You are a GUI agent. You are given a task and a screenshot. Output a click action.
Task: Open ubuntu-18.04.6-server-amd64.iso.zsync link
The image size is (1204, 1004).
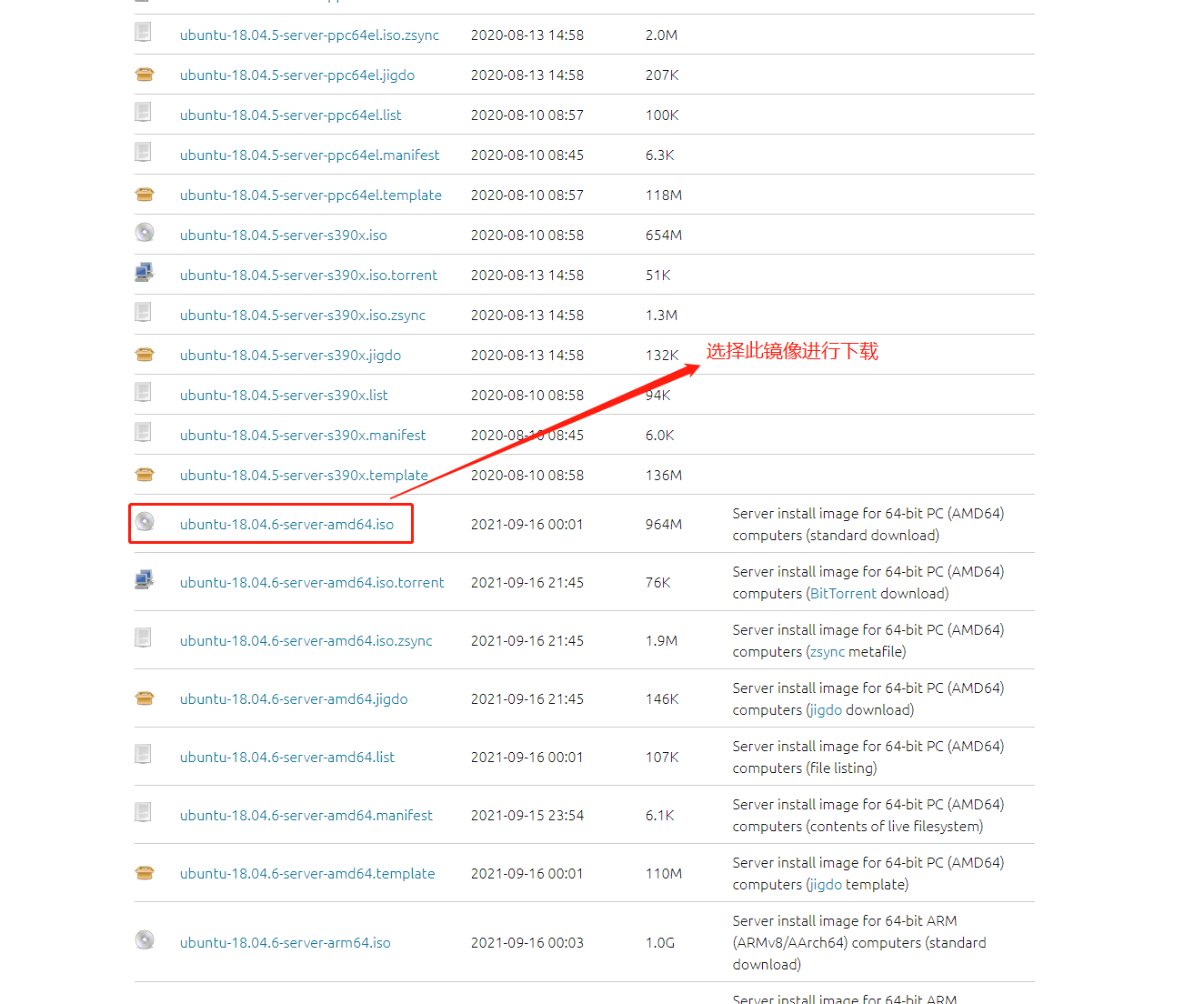click(306, 641)
